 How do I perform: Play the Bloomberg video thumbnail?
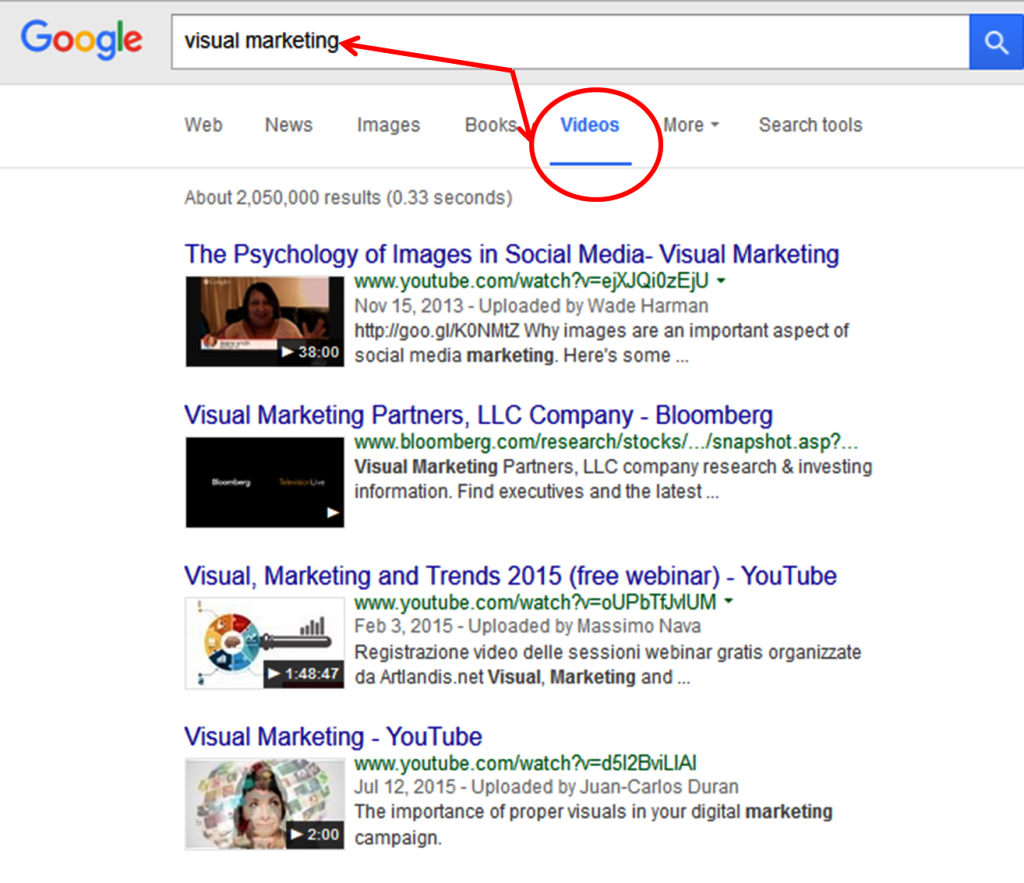264,482
